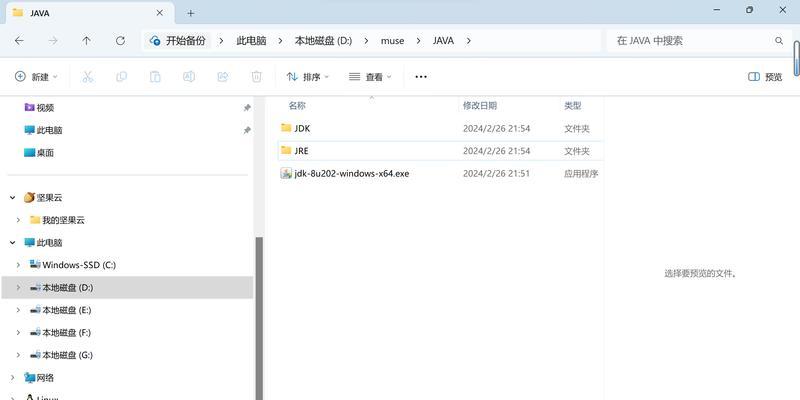Select 本地磁盘 (D:) in navigation pane
The image size is (800, 400).
127,287
